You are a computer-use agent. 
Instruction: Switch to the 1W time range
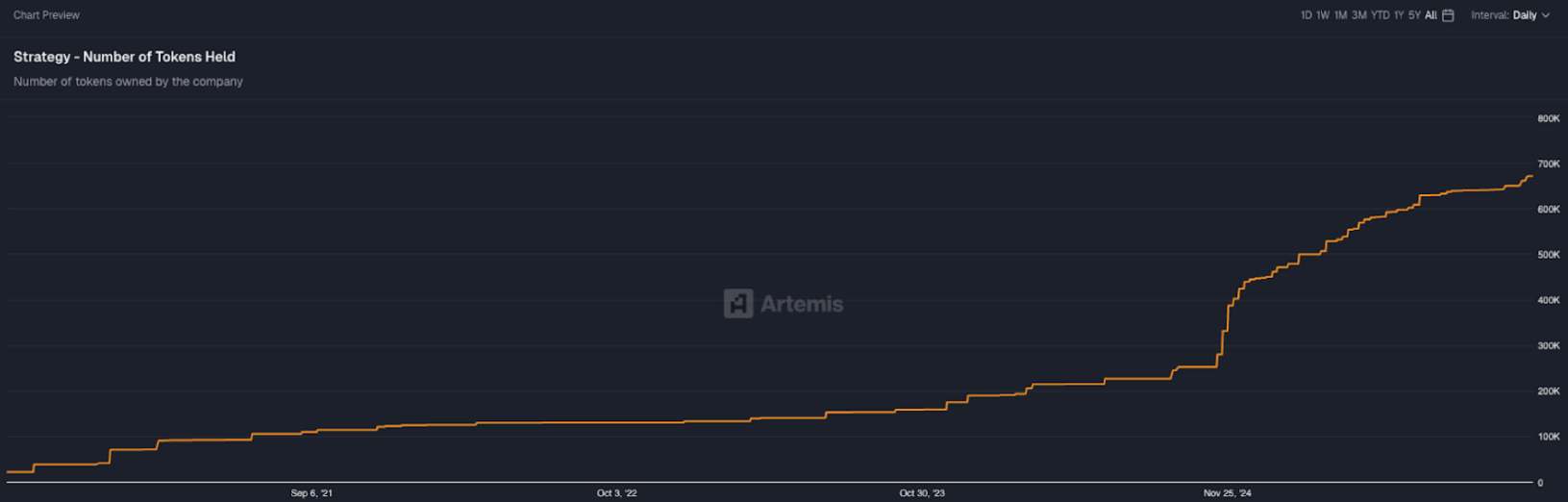point(1323,15)
